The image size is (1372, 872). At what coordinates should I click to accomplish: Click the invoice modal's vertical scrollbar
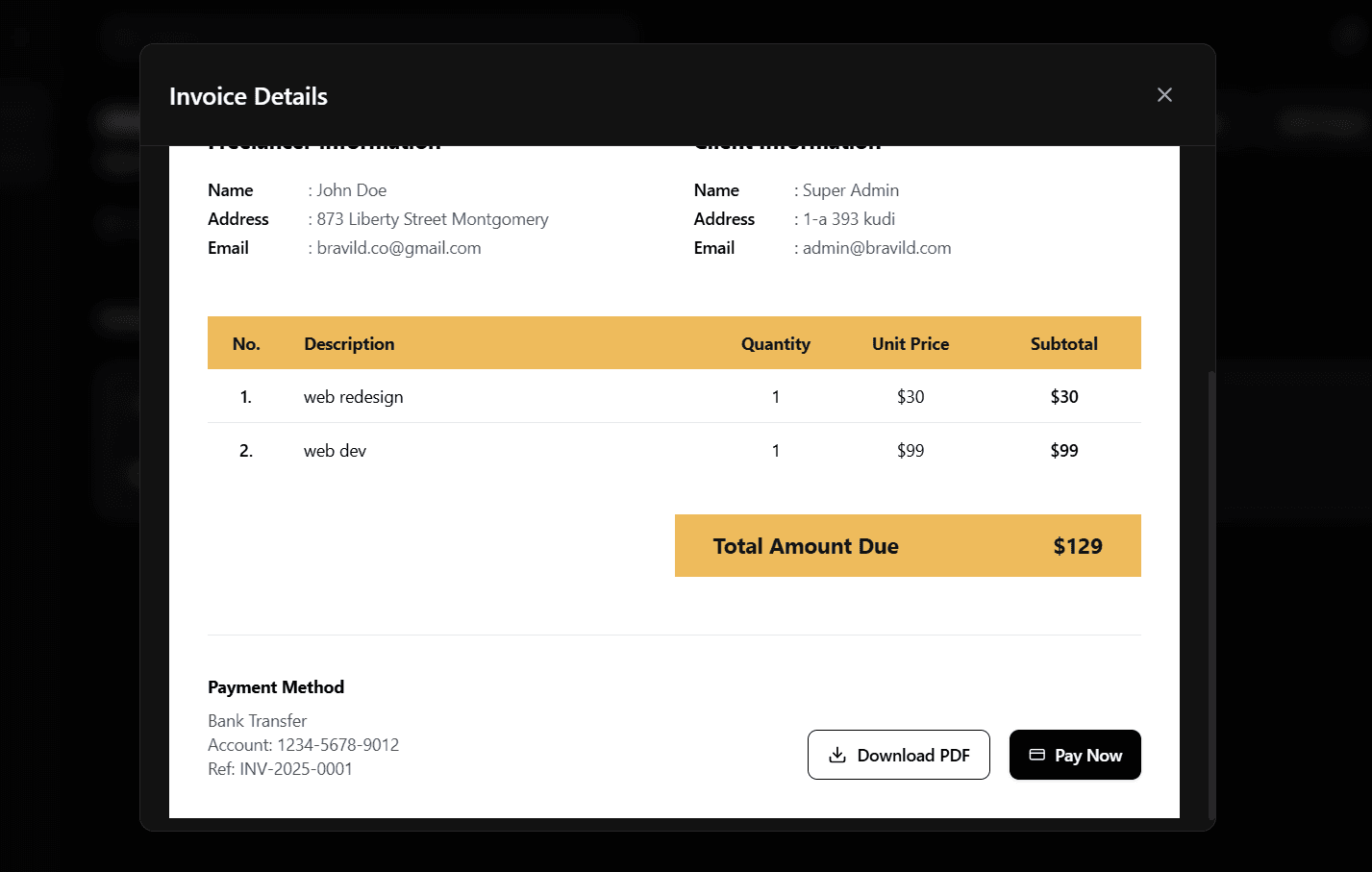pos(1210,596)
